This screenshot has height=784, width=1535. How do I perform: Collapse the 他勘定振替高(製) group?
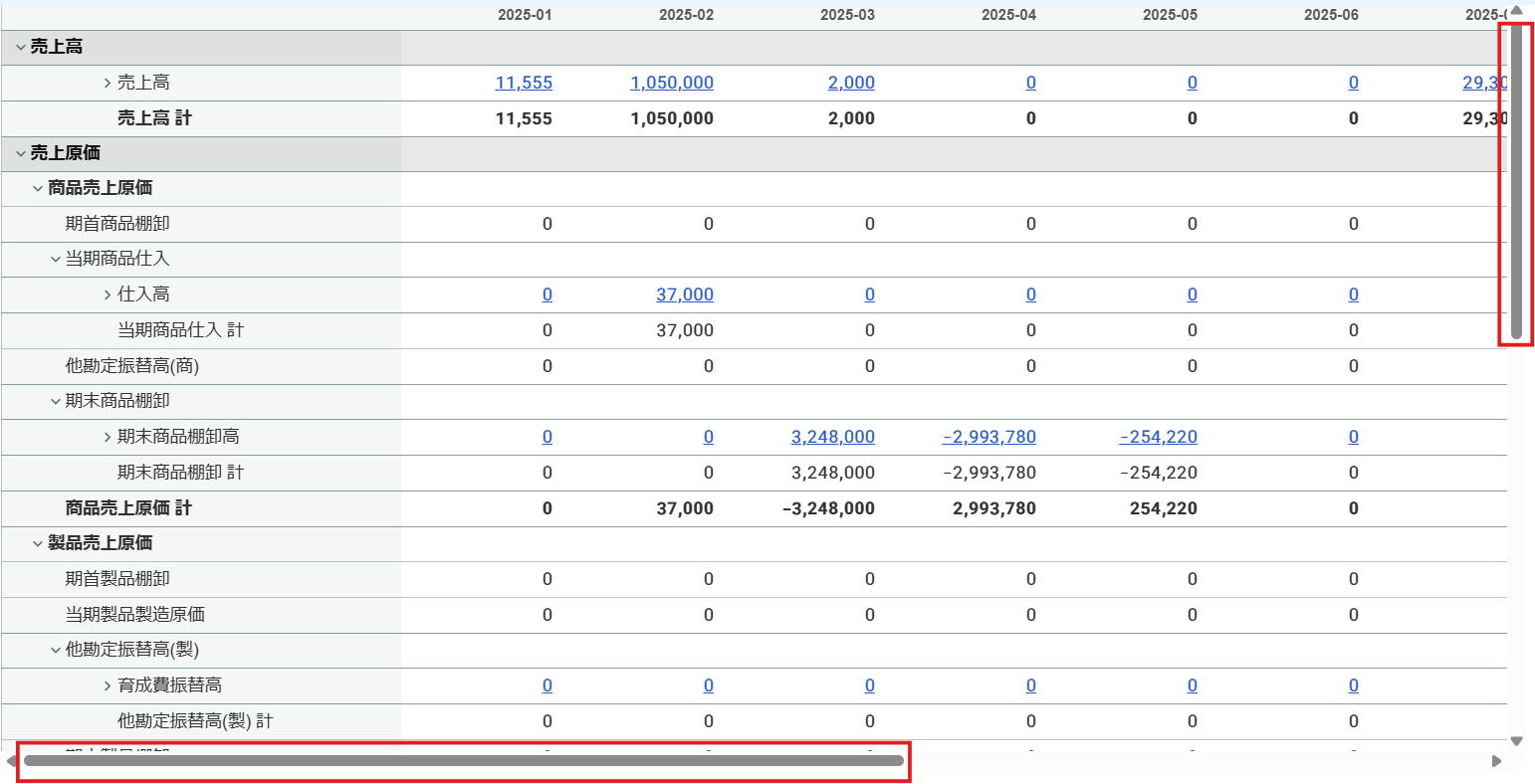[x=56, y=650]
